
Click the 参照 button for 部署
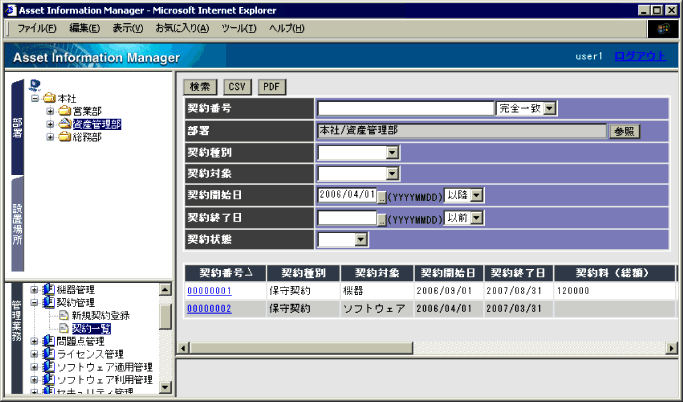pyautogui.click(x=625, y=132)
